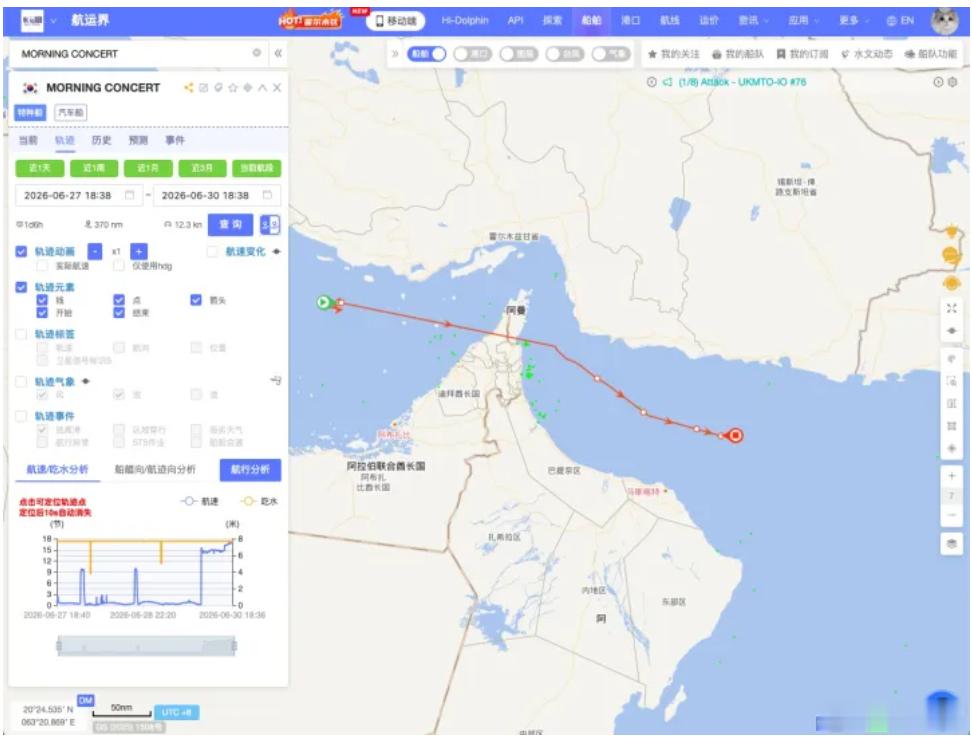
Task: Click the star favorite icon in ship header
Action: [233, 88]
